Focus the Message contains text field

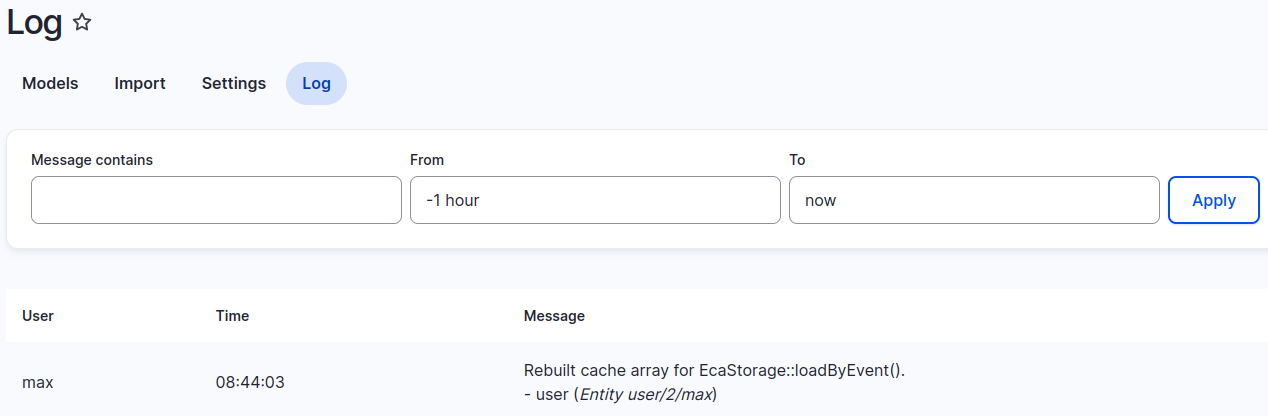(216, 200)
